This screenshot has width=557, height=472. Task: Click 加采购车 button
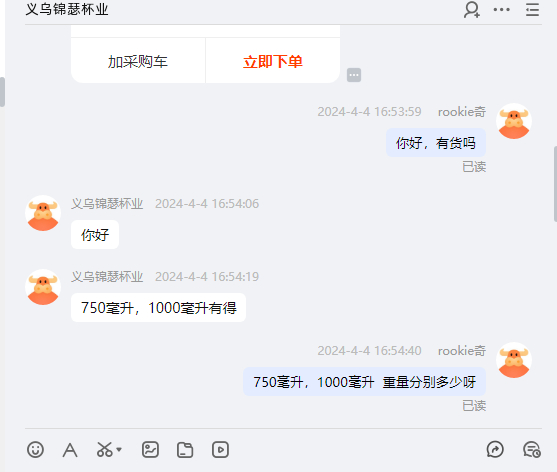click(138, 61)
